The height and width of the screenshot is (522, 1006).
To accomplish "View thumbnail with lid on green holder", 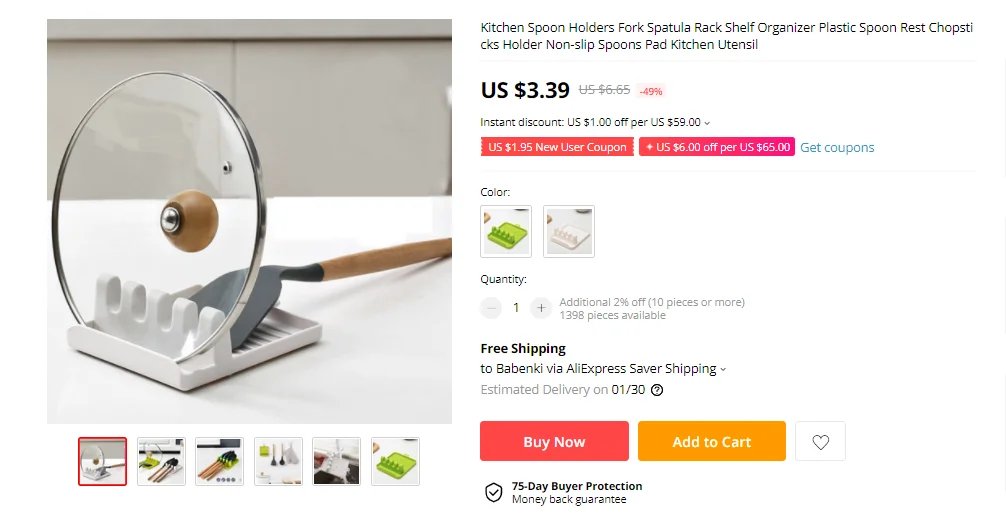I will click(x=161, y=461).
